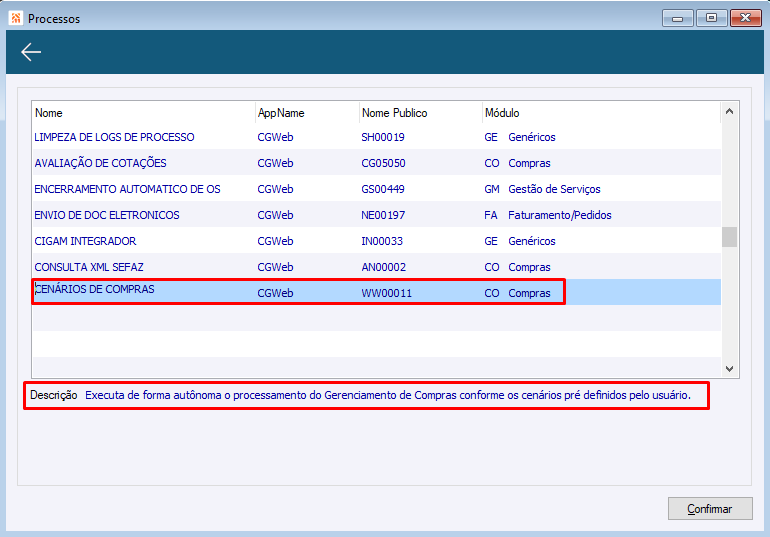
Task: Select CIGAM INTEGRADOR row
Action: [x=377, y=241]
